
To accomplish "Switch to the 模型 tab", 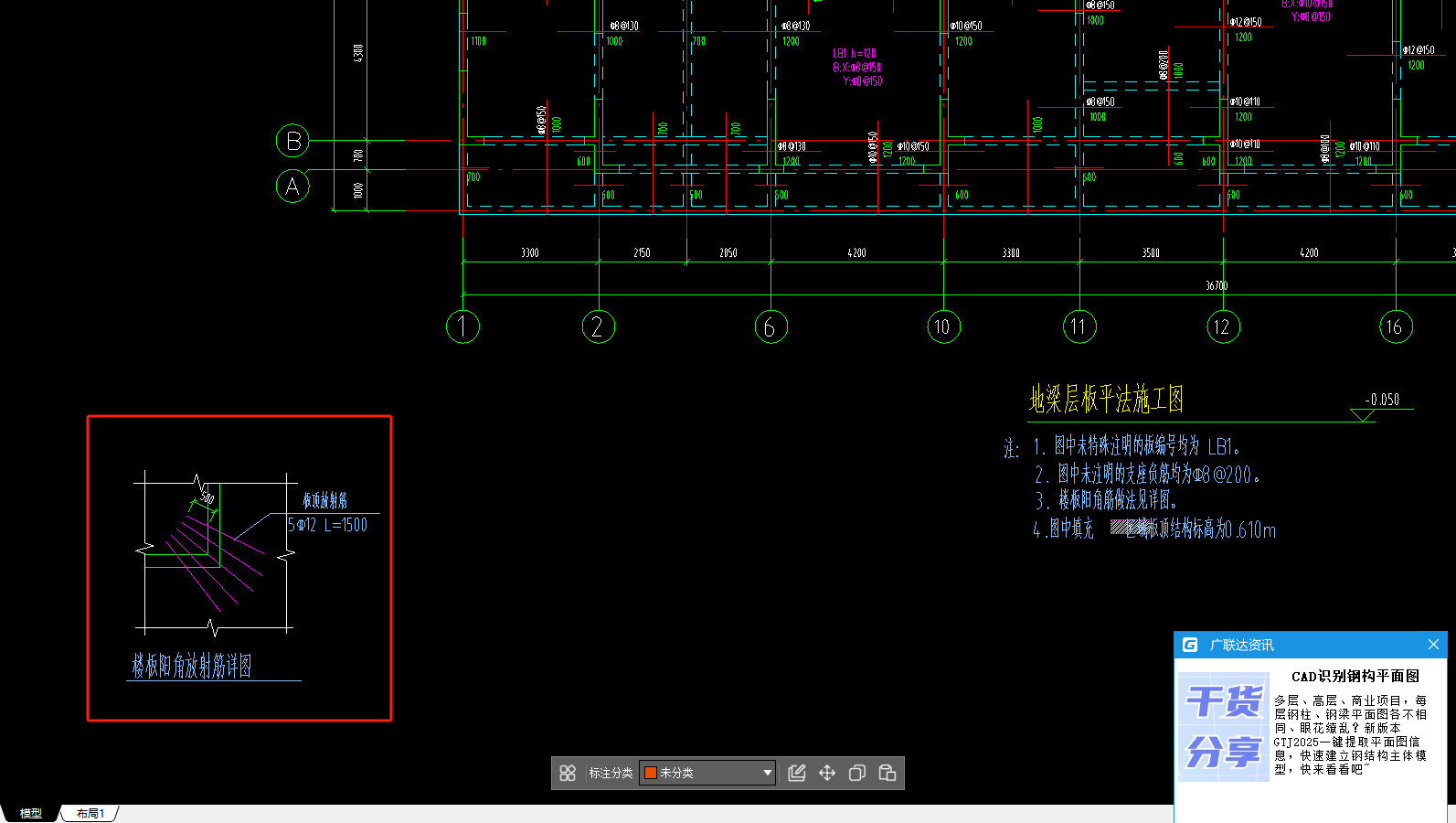I will (x=31, y=813).
